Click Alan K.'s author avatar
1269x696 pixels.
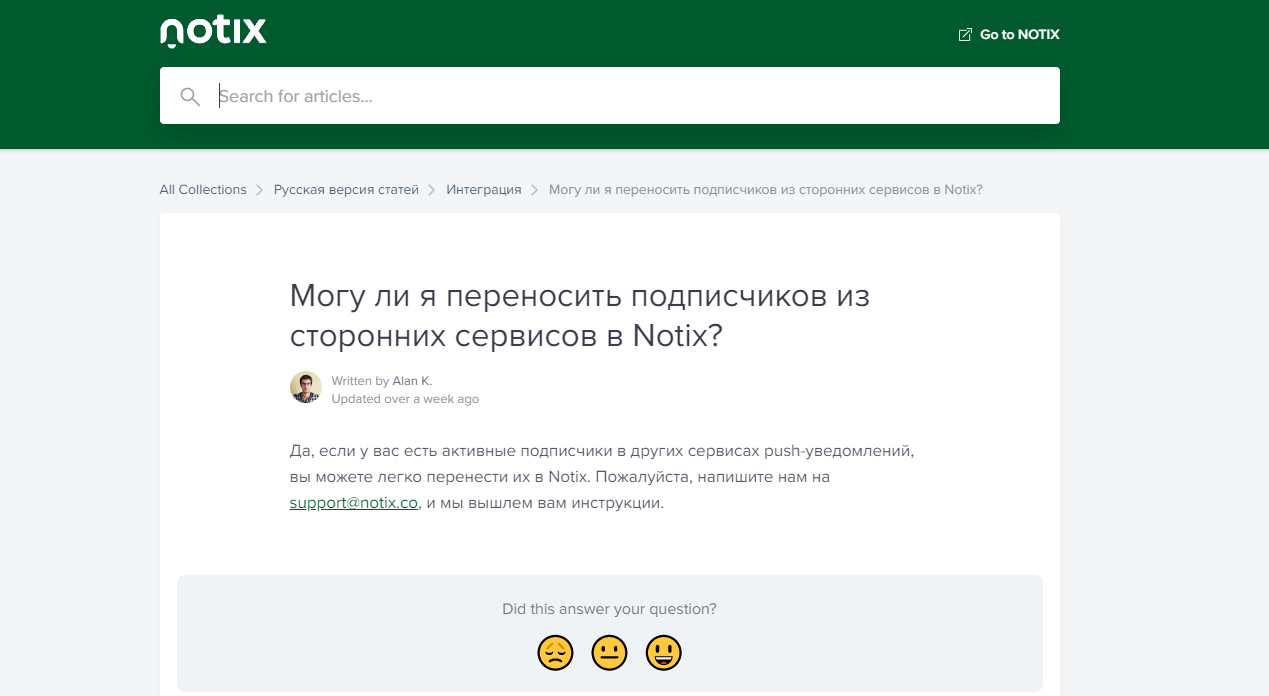point(306,387)
